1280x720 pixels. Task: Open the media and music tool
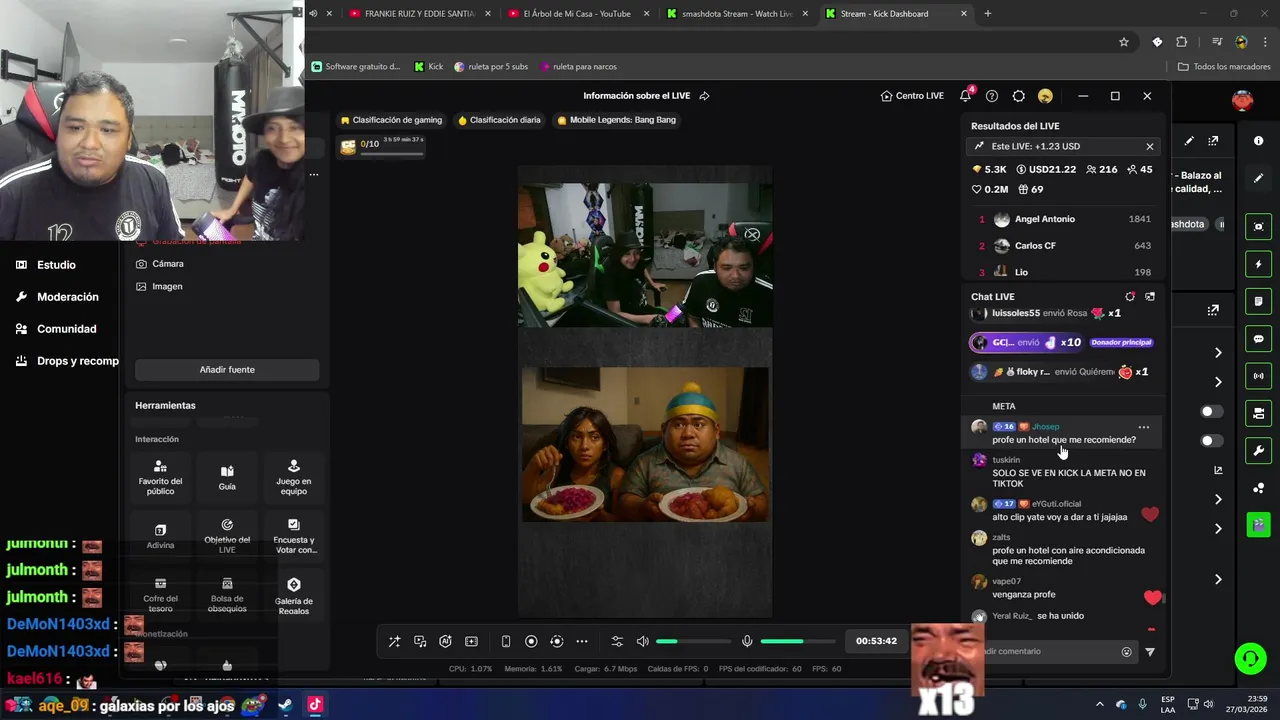420,641
